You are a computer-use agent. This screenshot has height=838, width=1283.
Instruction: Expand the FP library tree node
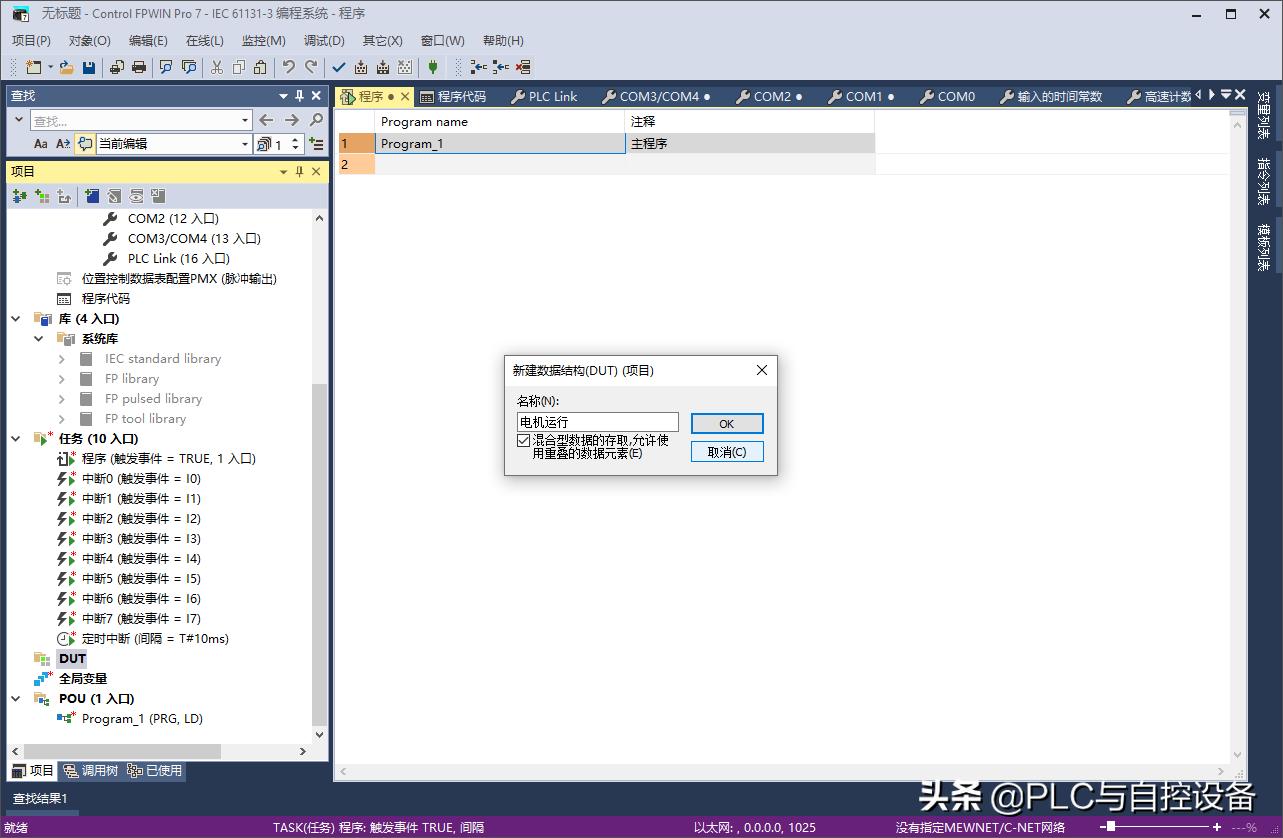click(x=61, y=378)
